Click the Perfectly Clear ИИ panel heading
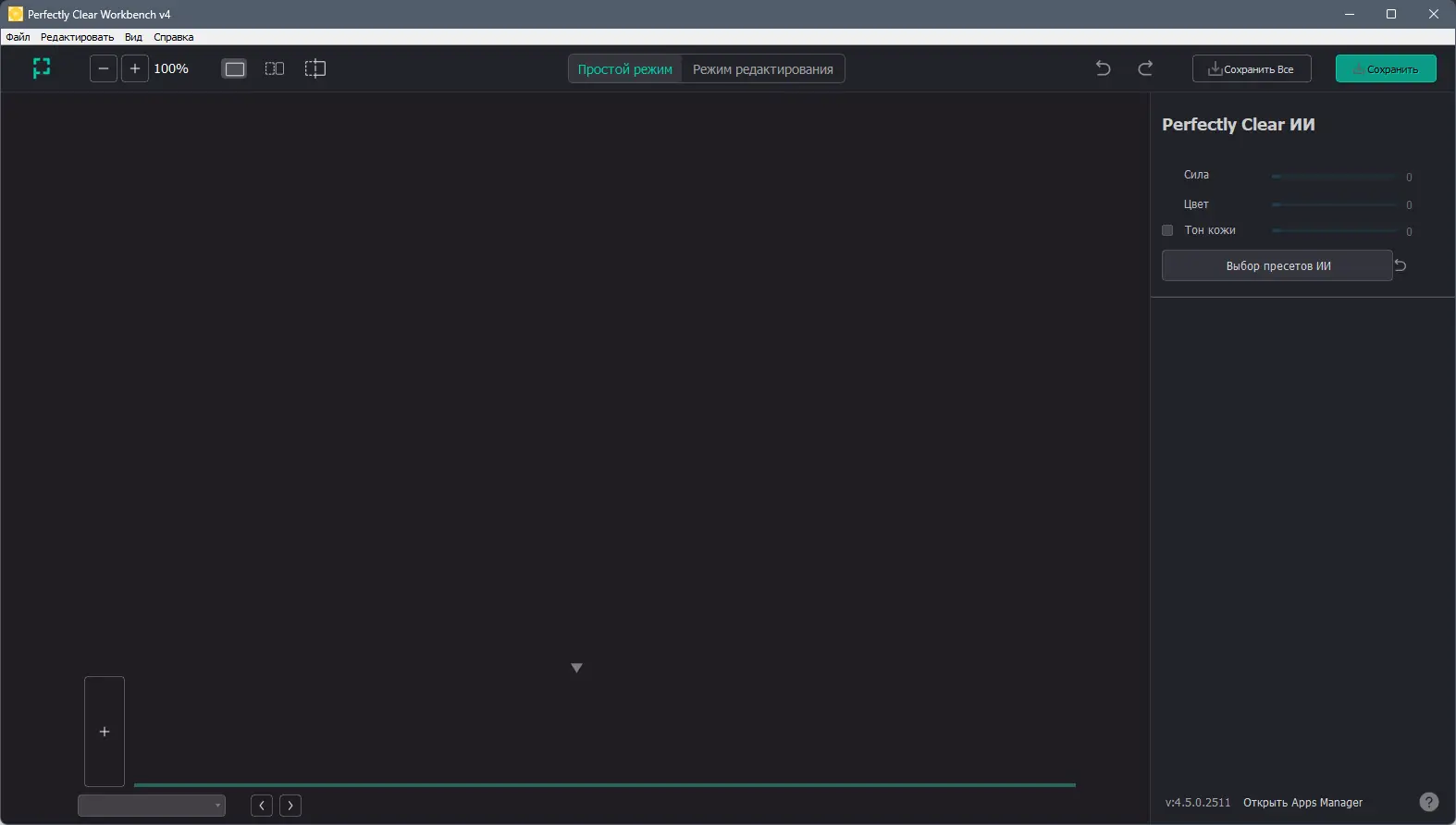This screenshot has height=825, width=1456. click(x=1239, y=125)
